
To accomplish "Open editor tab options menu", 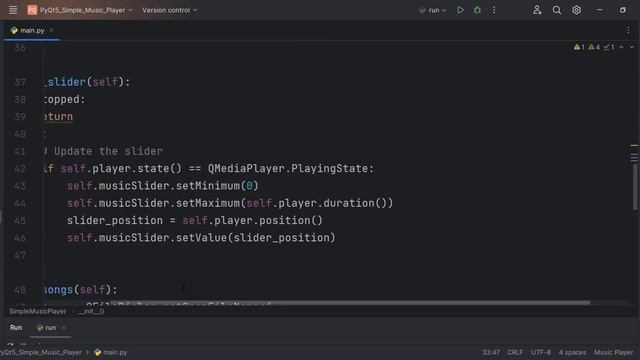I will click(628, 30).
